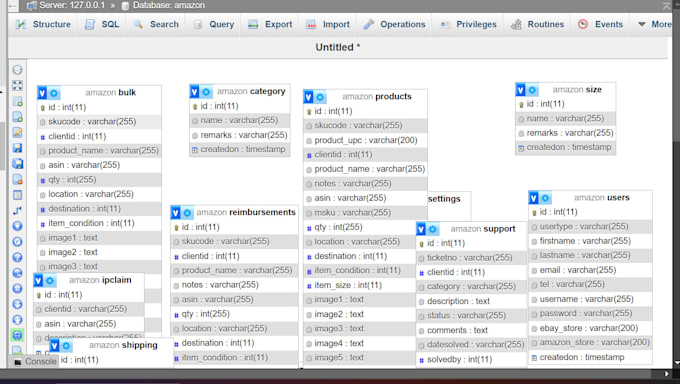The height and width of the screenshot is (384, 680).
Task: Collapse size table with its V toggle
Action: (520, 90)
